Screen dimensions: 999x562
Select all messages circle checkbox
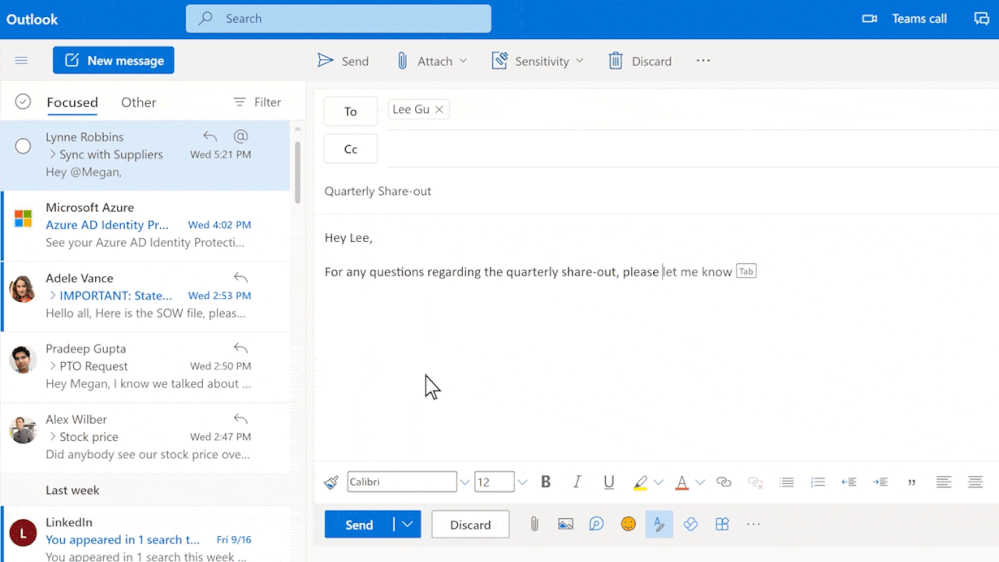coord(23,102)
